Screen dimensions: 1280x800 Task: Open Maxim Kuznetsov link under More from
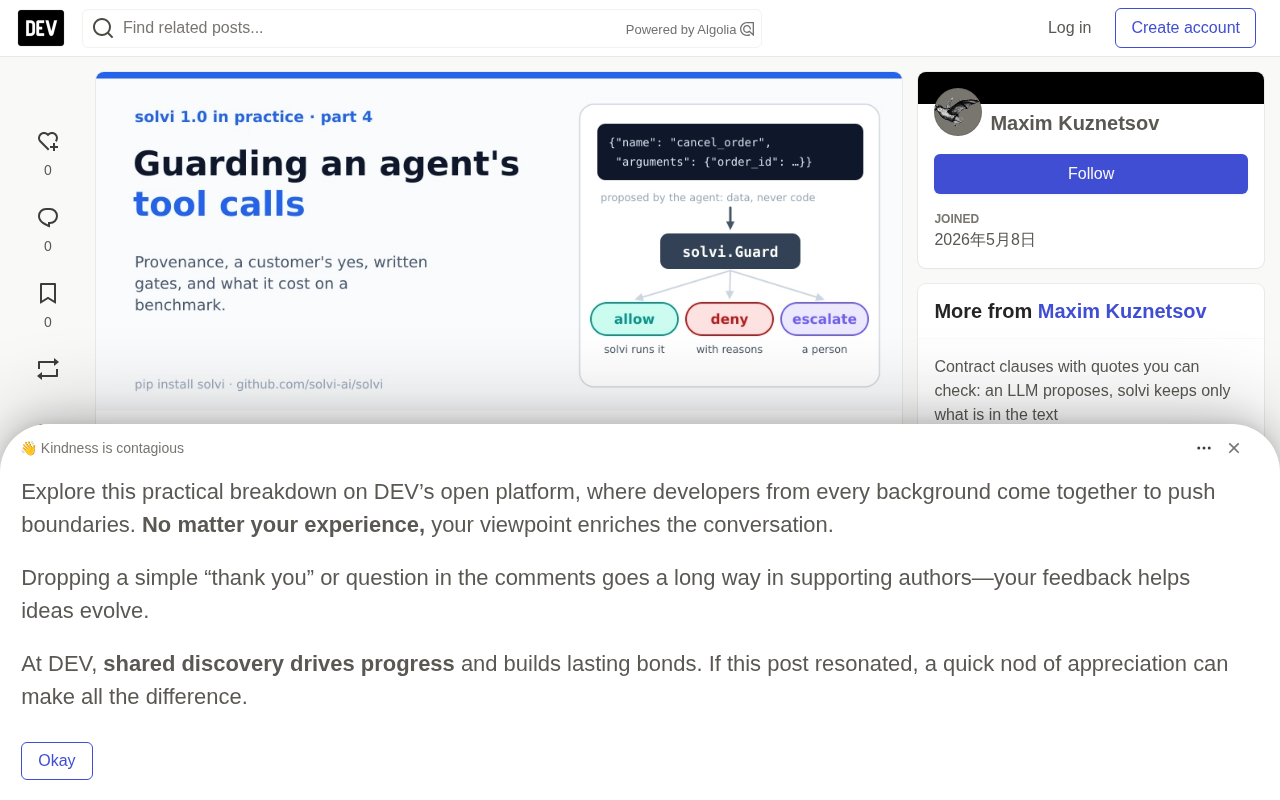pos(1122,311)
